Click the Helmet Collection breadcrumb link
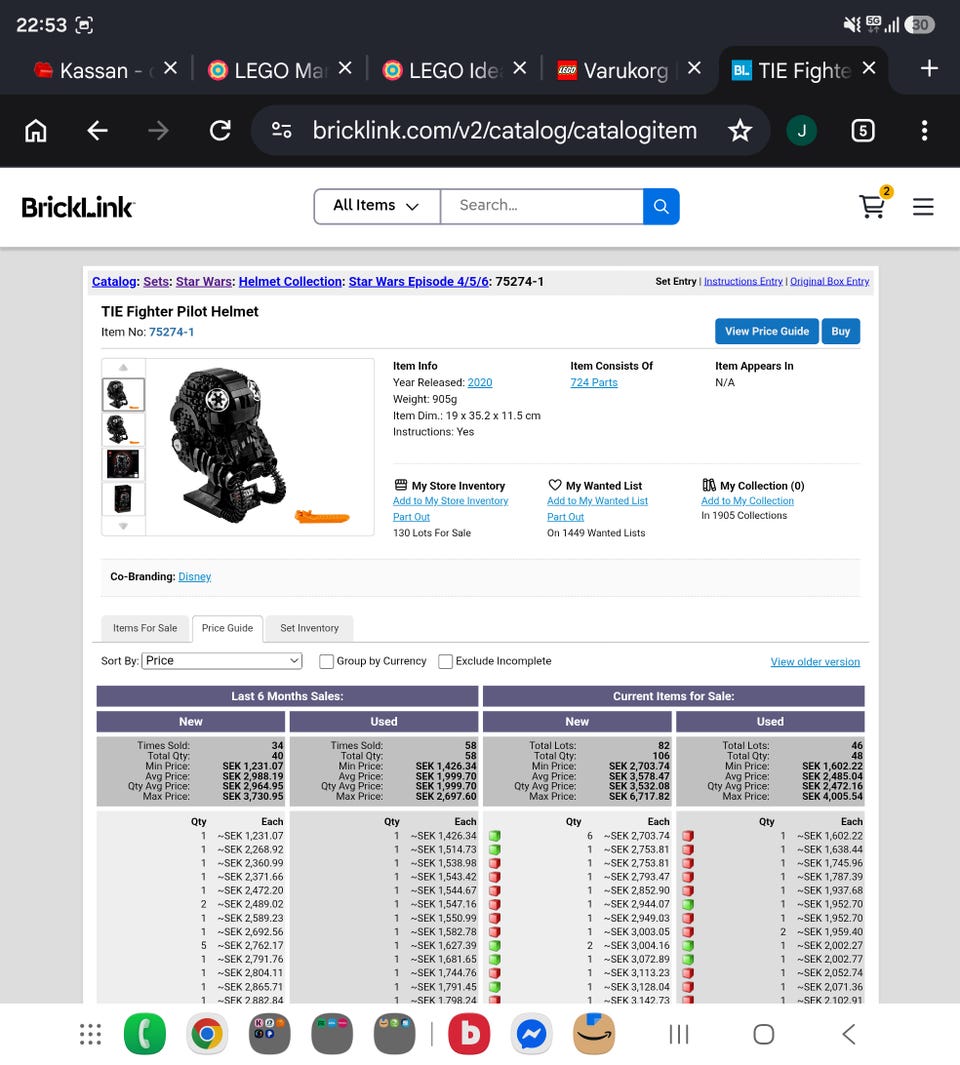 290,281
